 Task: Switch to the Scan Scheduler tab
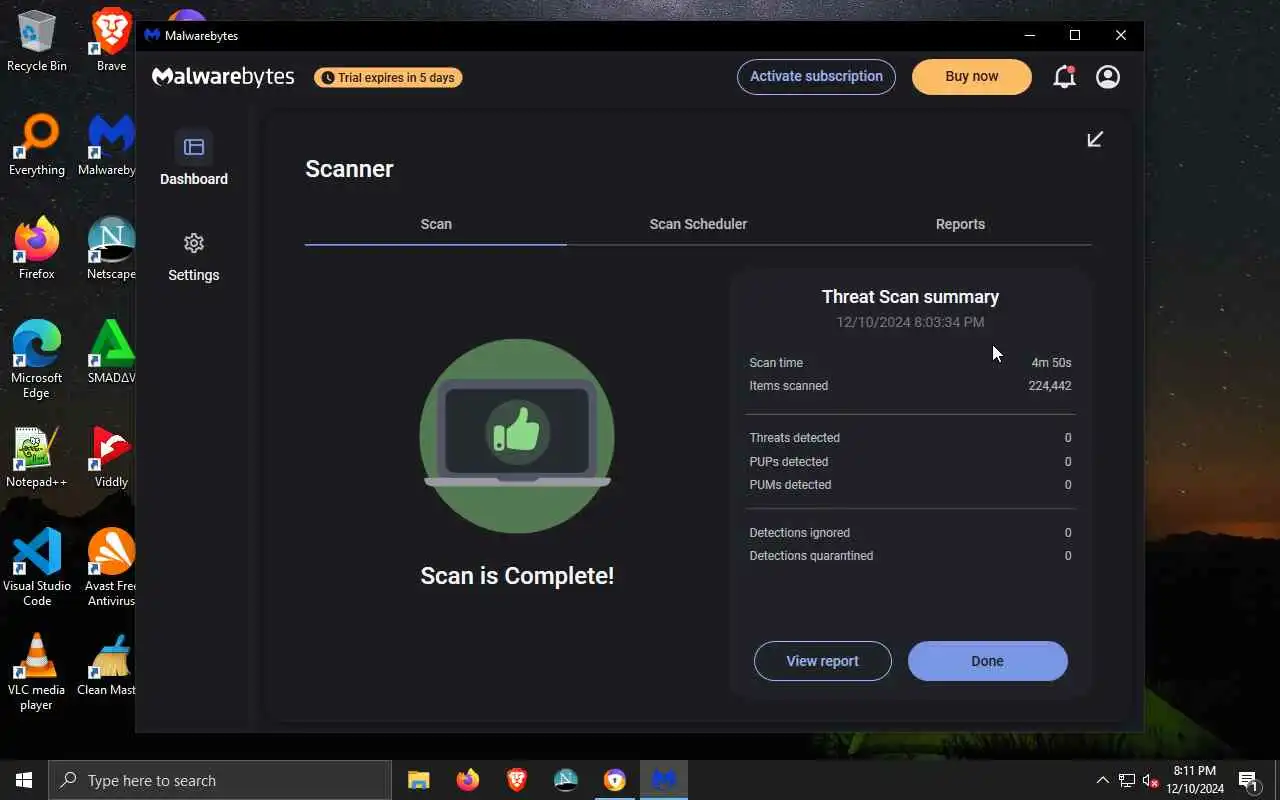point(698,224)
